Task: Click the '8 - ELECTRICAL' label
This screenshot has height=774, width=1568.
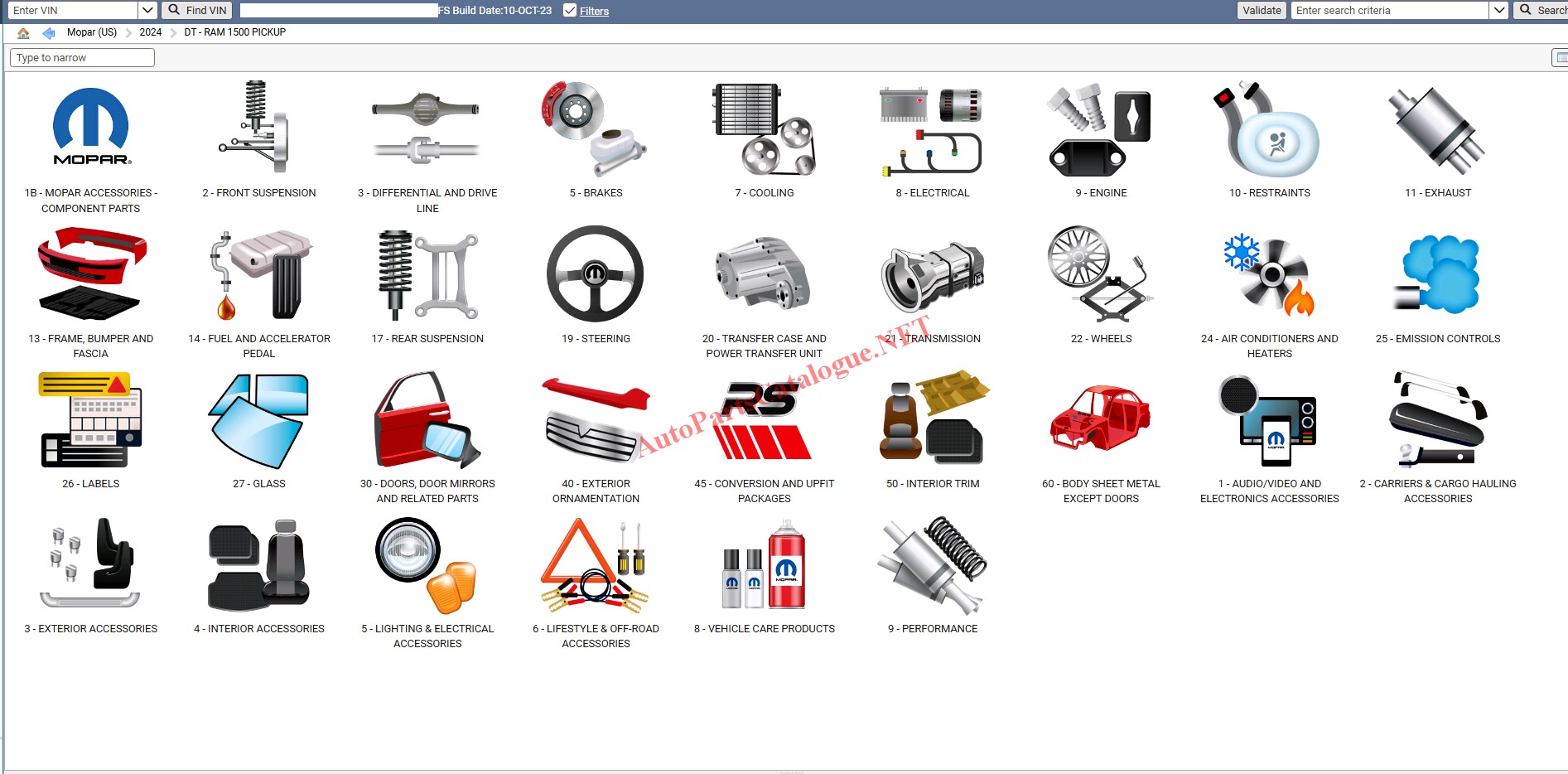Action: pos(933,193)
